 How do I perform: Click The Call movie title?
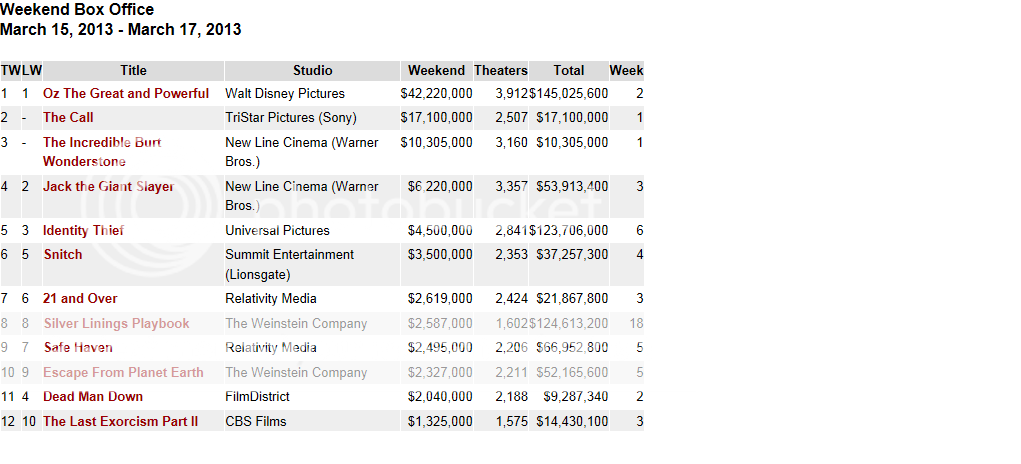click(x=68, y=118)
